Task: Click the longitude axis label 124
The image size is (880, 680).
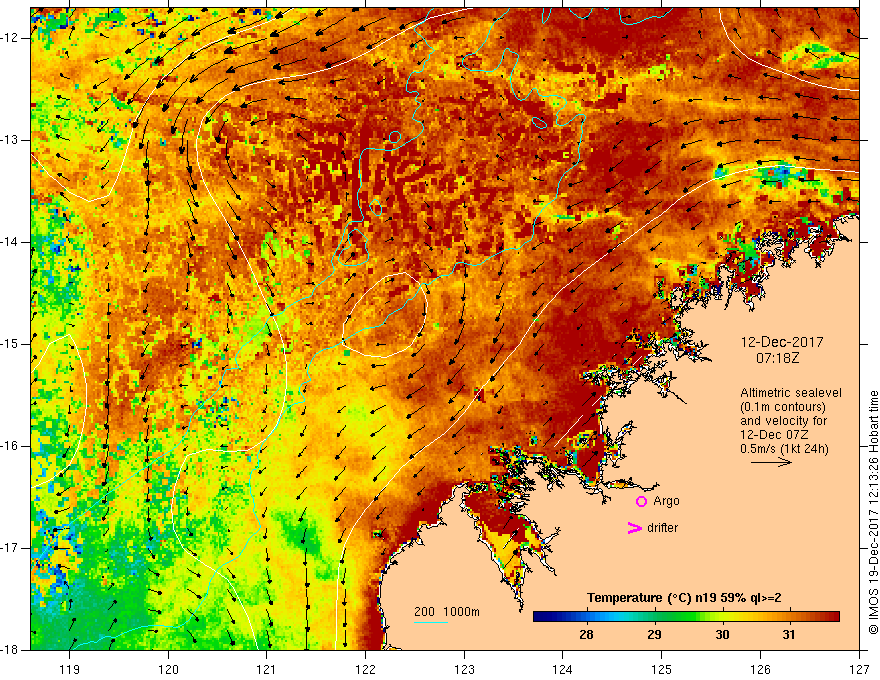Action: (x=562, y=669)
